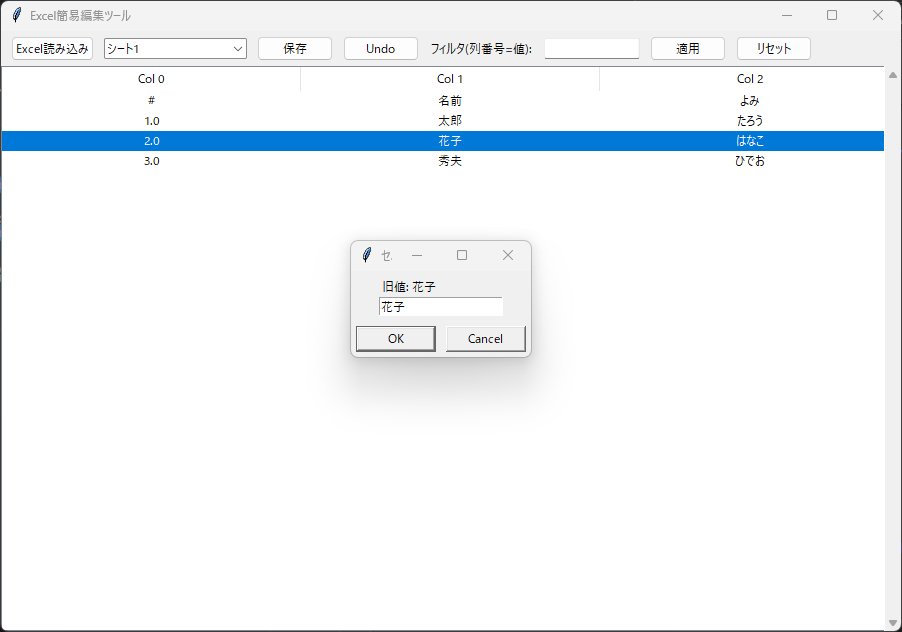Click the feather icon in dialog title bar
902x632 pixels.
click(x=367, y=255)
